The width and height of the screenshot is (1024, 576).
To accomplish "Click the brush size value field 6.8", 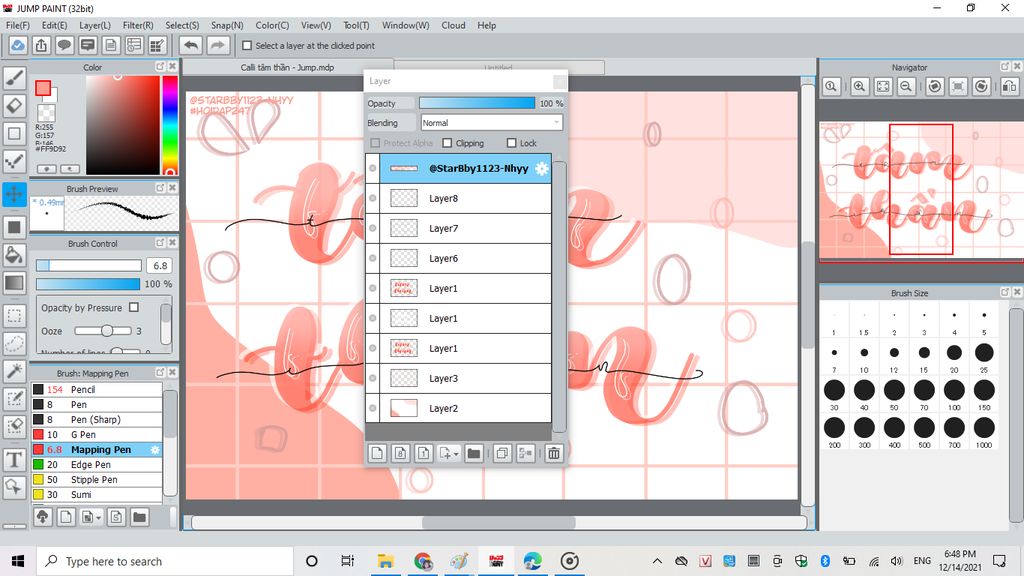I will point(160,265).
